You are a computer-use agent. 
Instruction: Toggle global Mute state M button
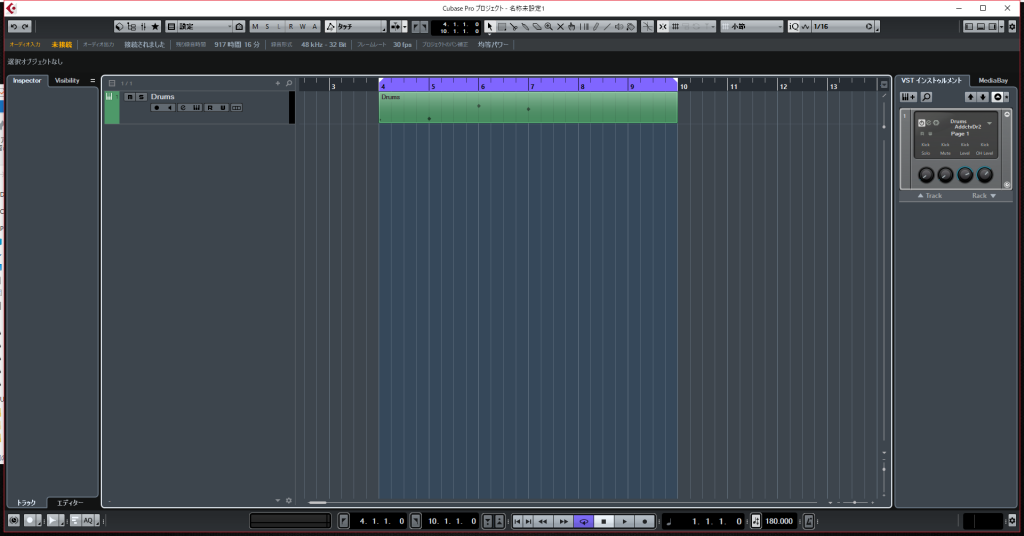[255, 27]
